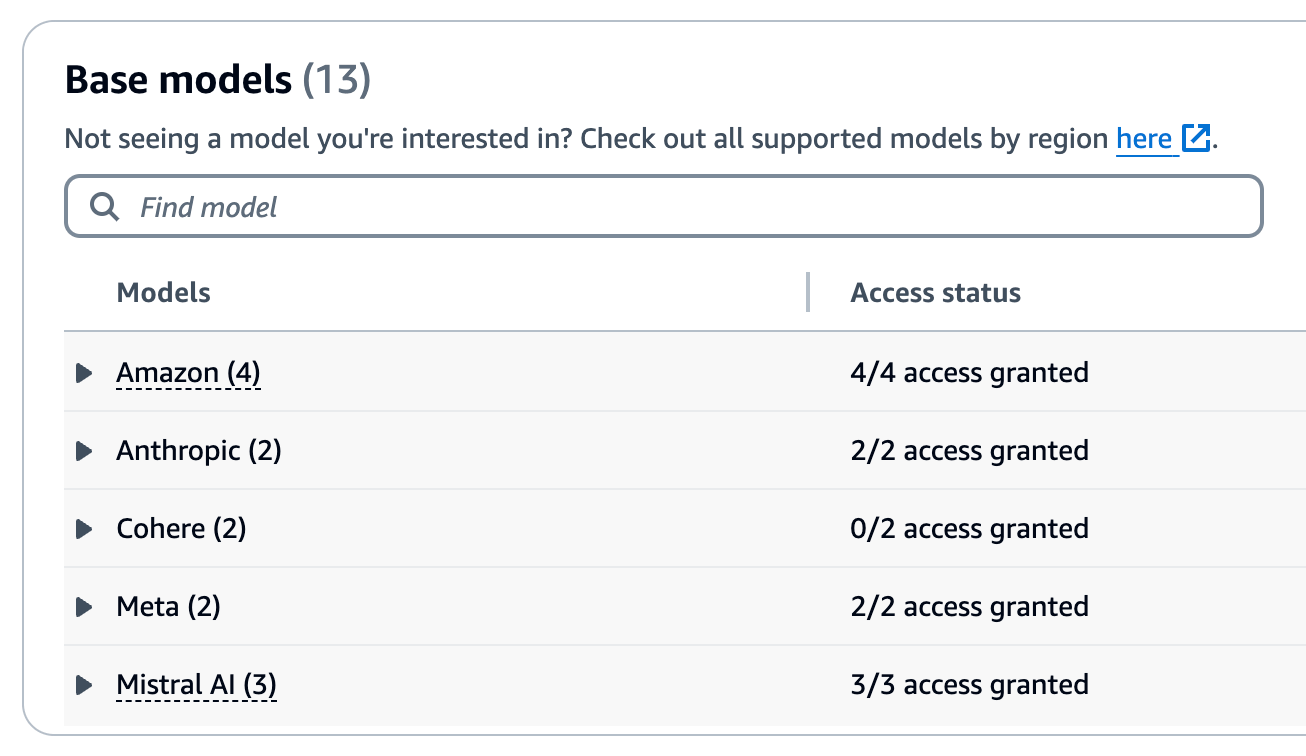The image size is (1306, 756).
Task: Click the Find model search field
Action: coord(680,207)
